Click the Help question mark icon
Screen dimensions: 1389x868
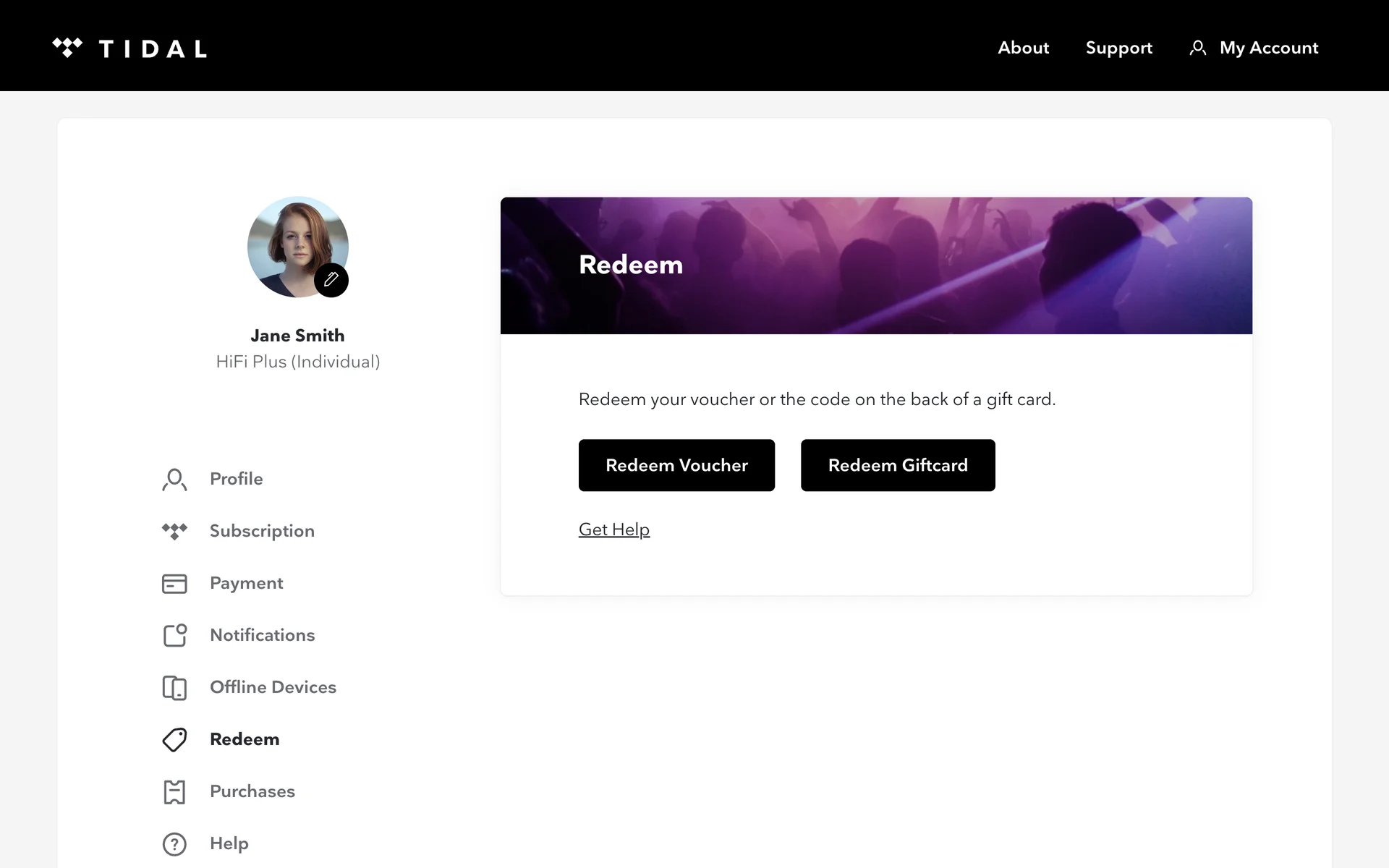174,844
